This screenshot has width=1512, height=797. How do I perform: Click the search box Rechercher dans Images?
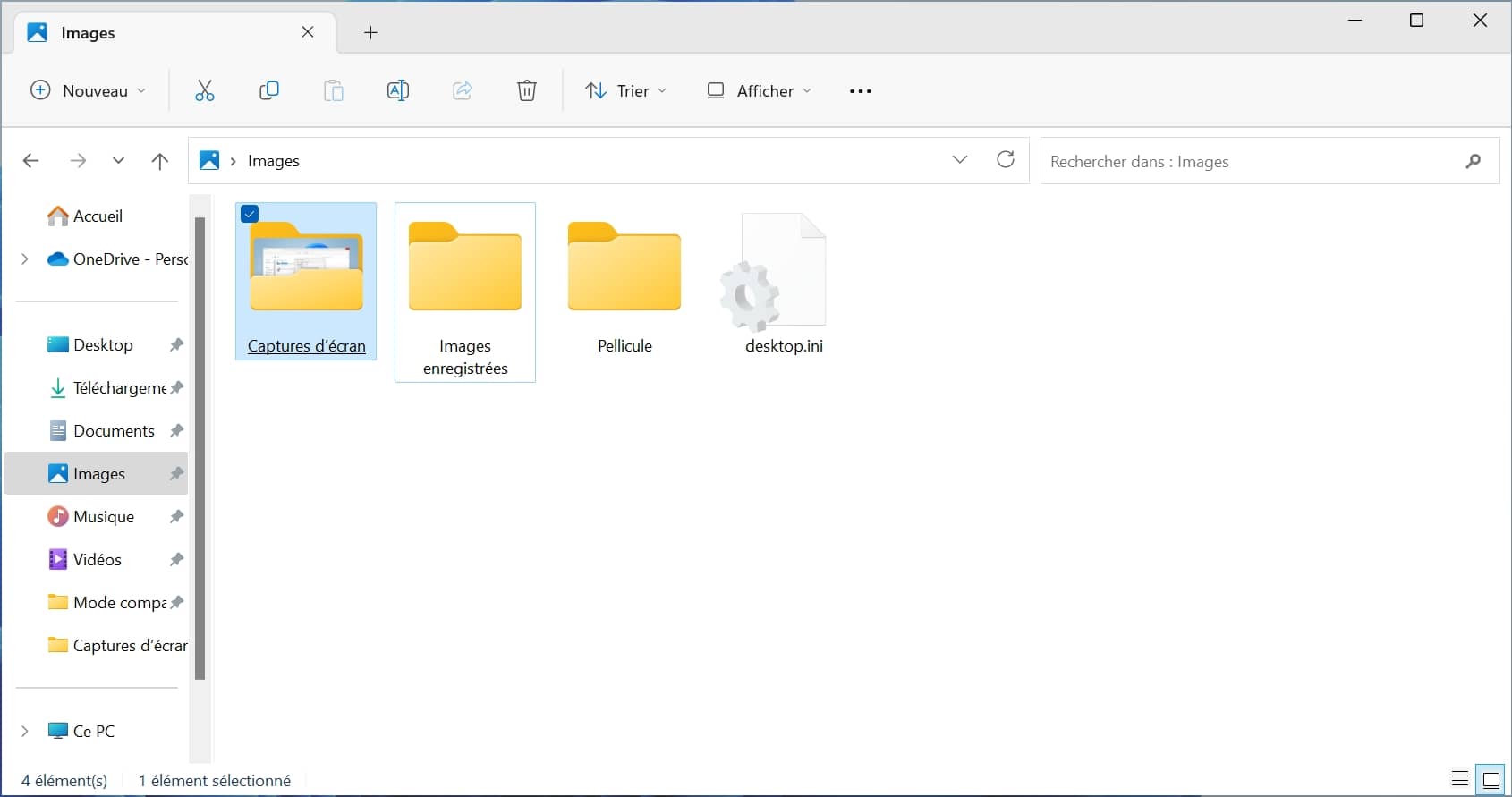coord(1253,162)
